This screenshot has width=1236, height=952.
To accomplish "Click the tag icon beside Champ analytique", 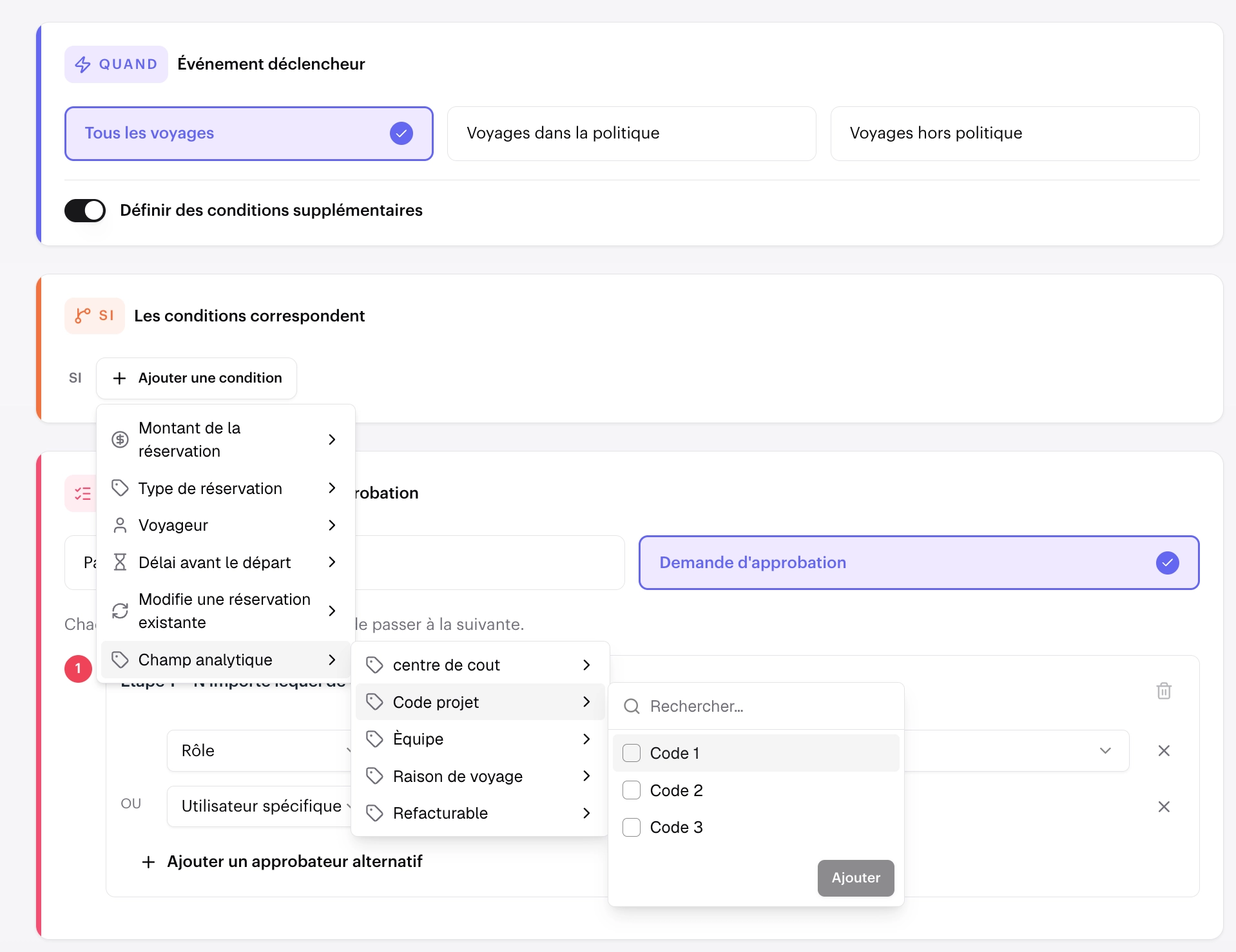I will pos(120,660).
